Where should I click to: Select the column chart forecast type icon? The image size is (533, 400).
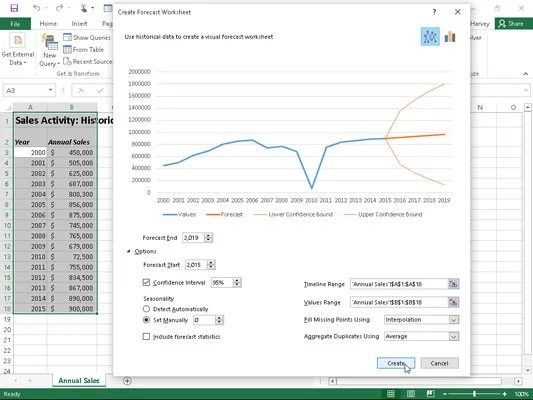click(x=450, y=37)
